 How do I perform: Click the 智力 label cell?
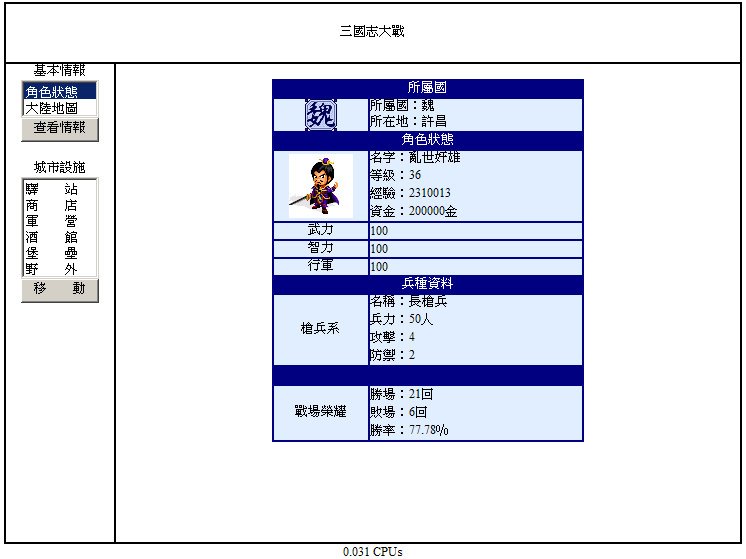[321, 248]
